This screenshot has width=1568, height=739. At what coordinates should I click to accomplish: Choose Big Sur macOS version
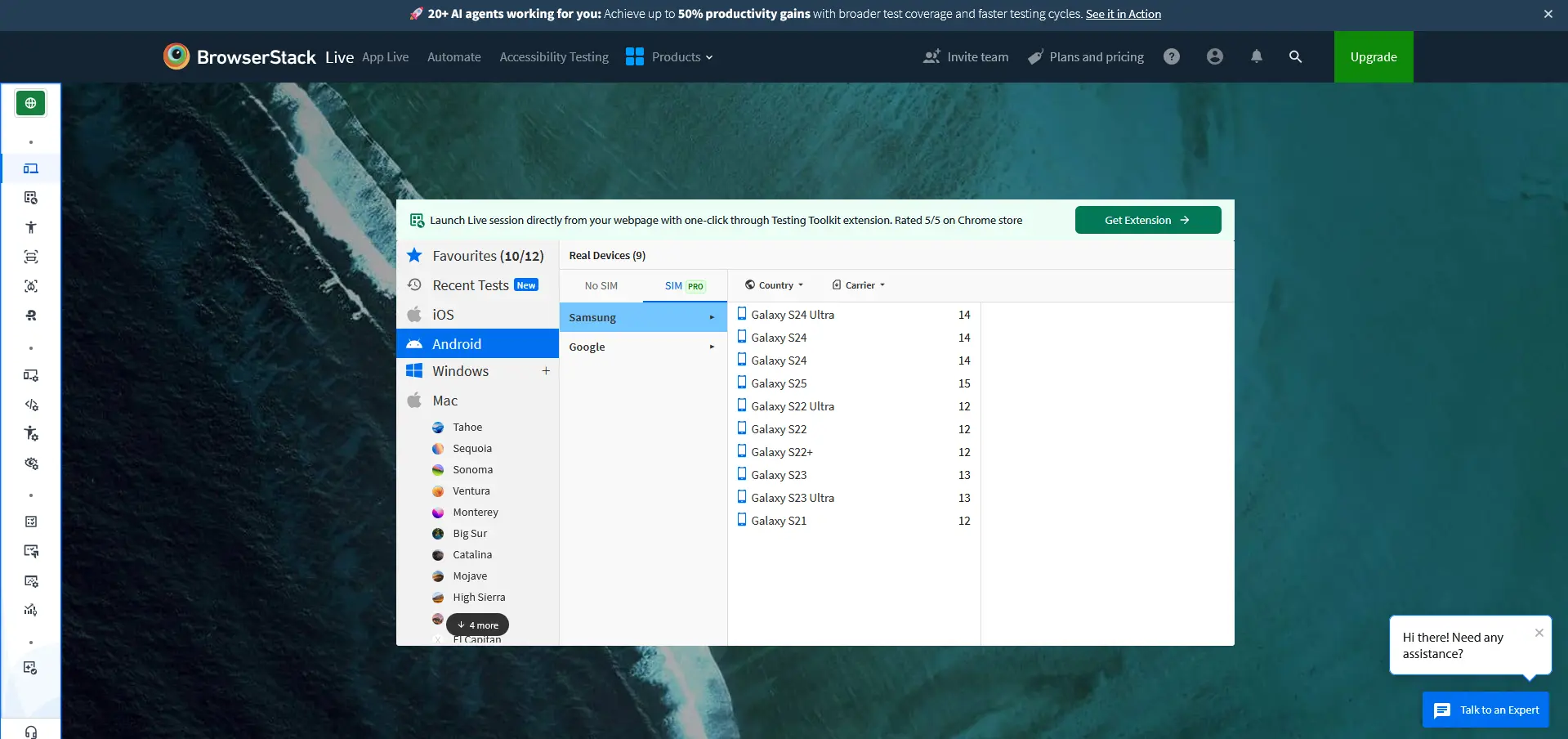pyautogui.click(x=470, y=534)
